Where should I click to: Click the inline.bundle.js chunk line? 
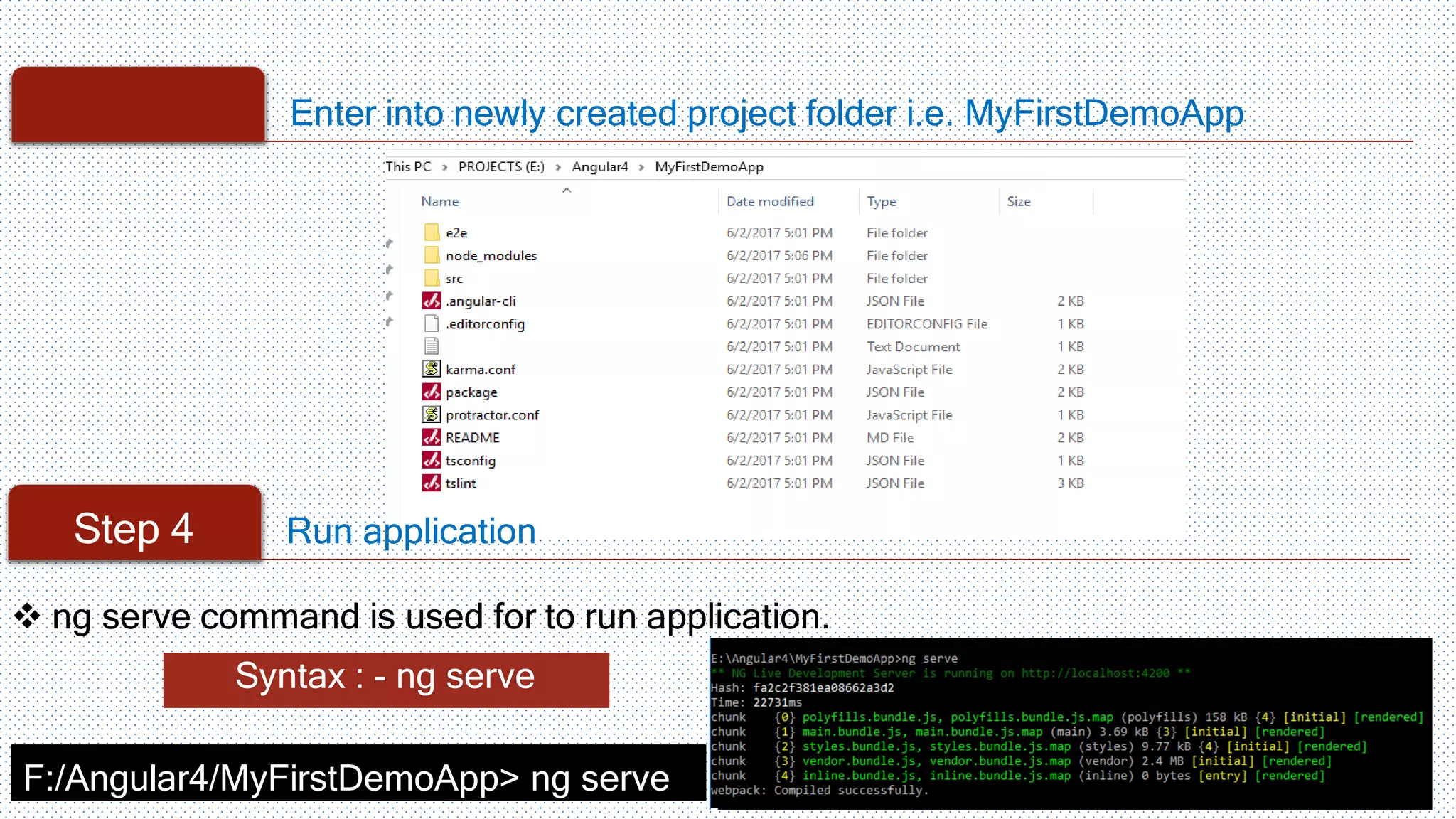[x=1018, y=776]
